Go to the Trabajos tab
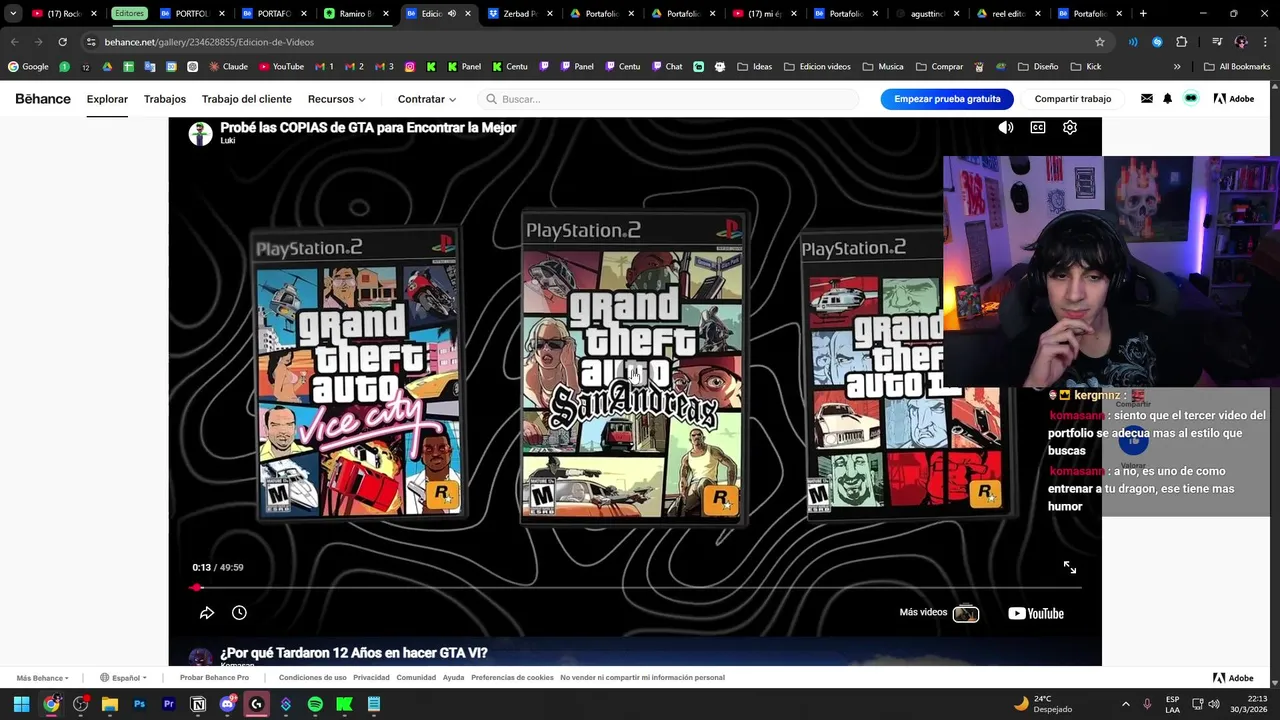Screen dimensions: 1280x720 point(165,99)
